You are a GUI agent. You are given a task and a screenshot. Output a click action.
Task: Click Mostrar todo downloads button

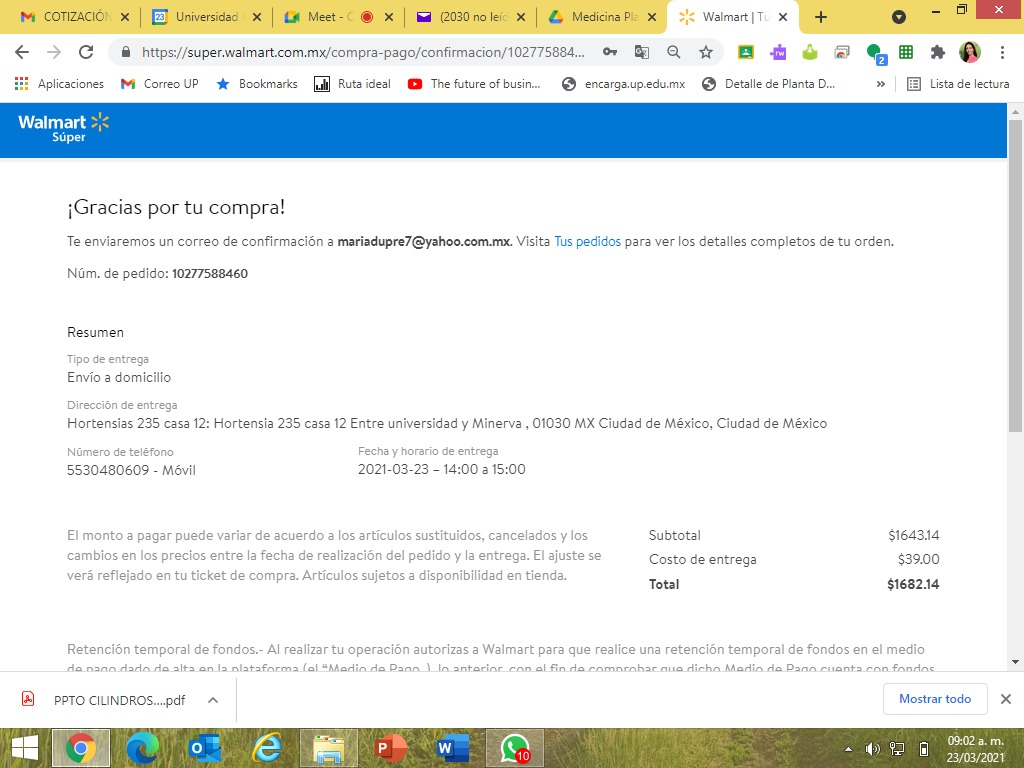coord(935,699)
